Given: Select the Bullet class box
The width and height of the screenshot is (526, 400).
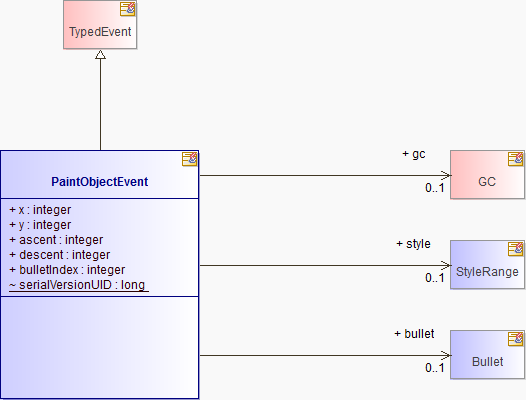Looking at the screenshot, I should 487,354.
